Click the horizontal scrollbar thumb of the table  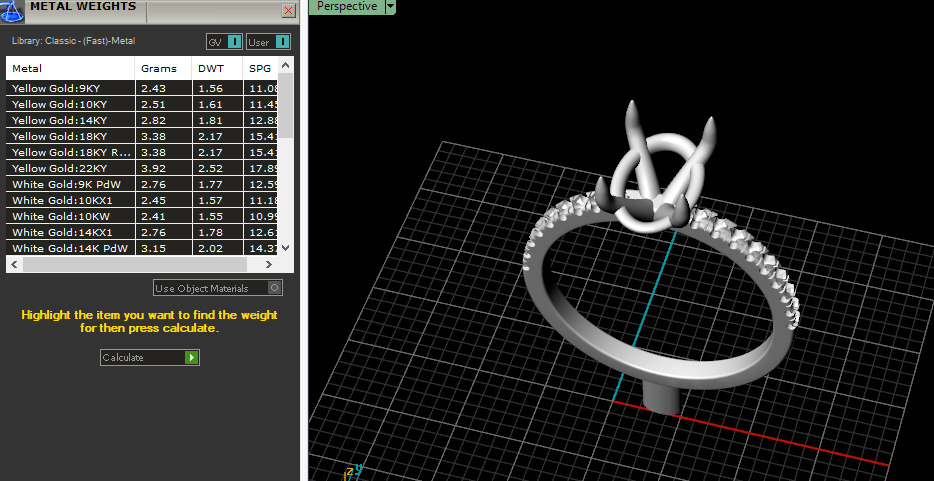(135, 264)
